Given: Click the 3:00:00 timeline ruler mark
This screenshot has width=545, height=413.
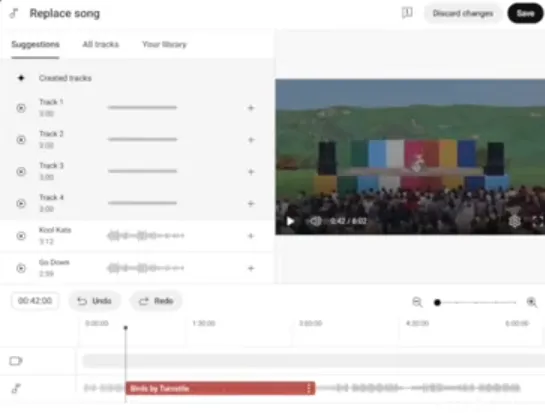Looking at the screenshot, I should tap(310, 323).
